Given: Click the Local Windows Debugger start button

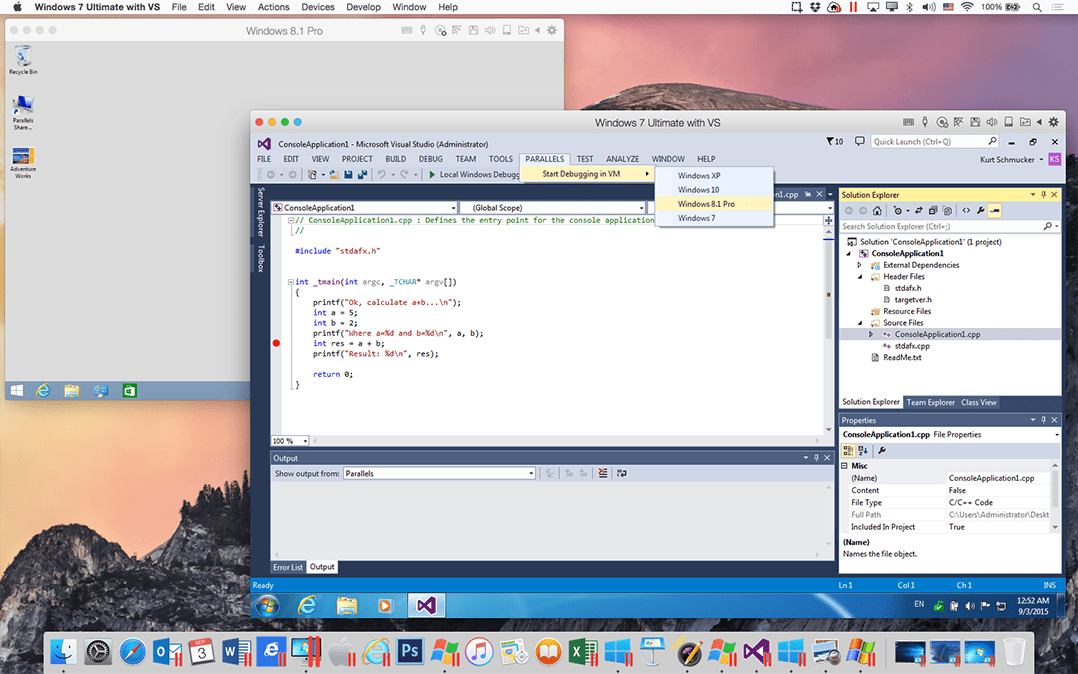Looking at the screenshot, I should pyautogui.click(x=474, y=175).
